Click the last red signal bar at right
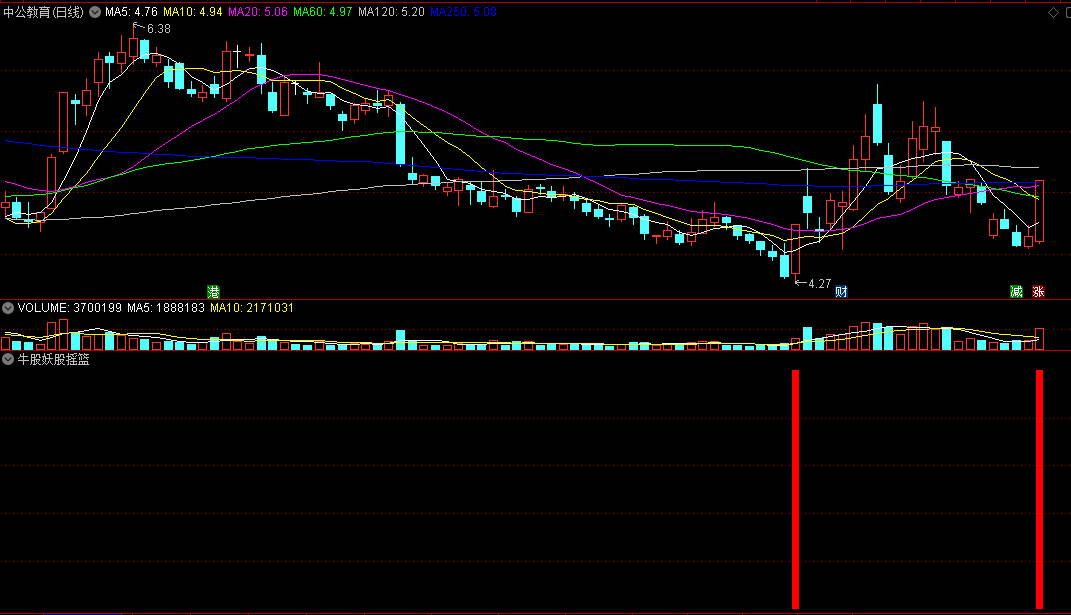1071x615 pixels. coord(1040,489)
